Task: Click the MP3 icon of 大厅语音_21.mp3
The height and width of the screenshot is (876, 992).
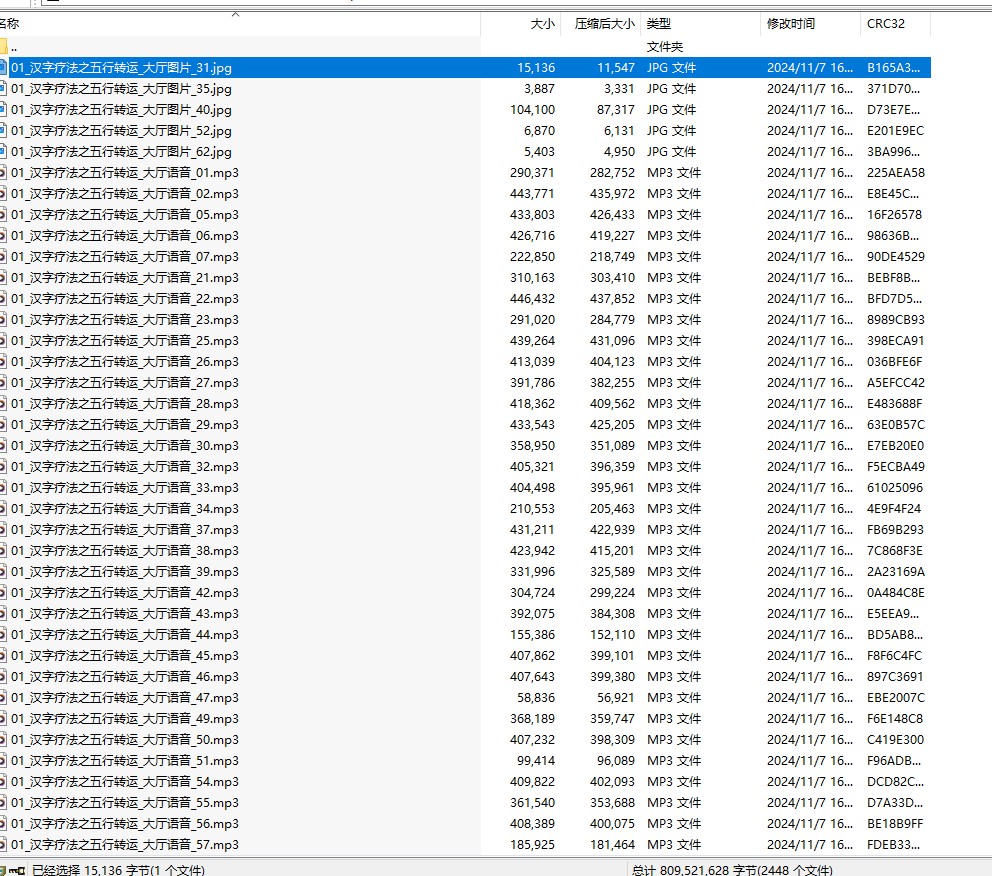Action: (x=3, y=278)
